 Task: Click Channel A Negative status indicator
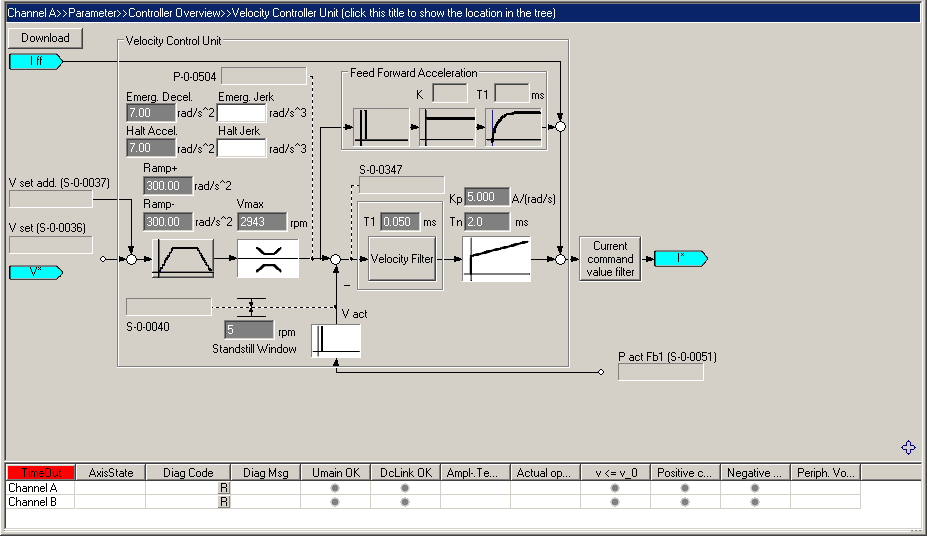(x=754, y=488)
